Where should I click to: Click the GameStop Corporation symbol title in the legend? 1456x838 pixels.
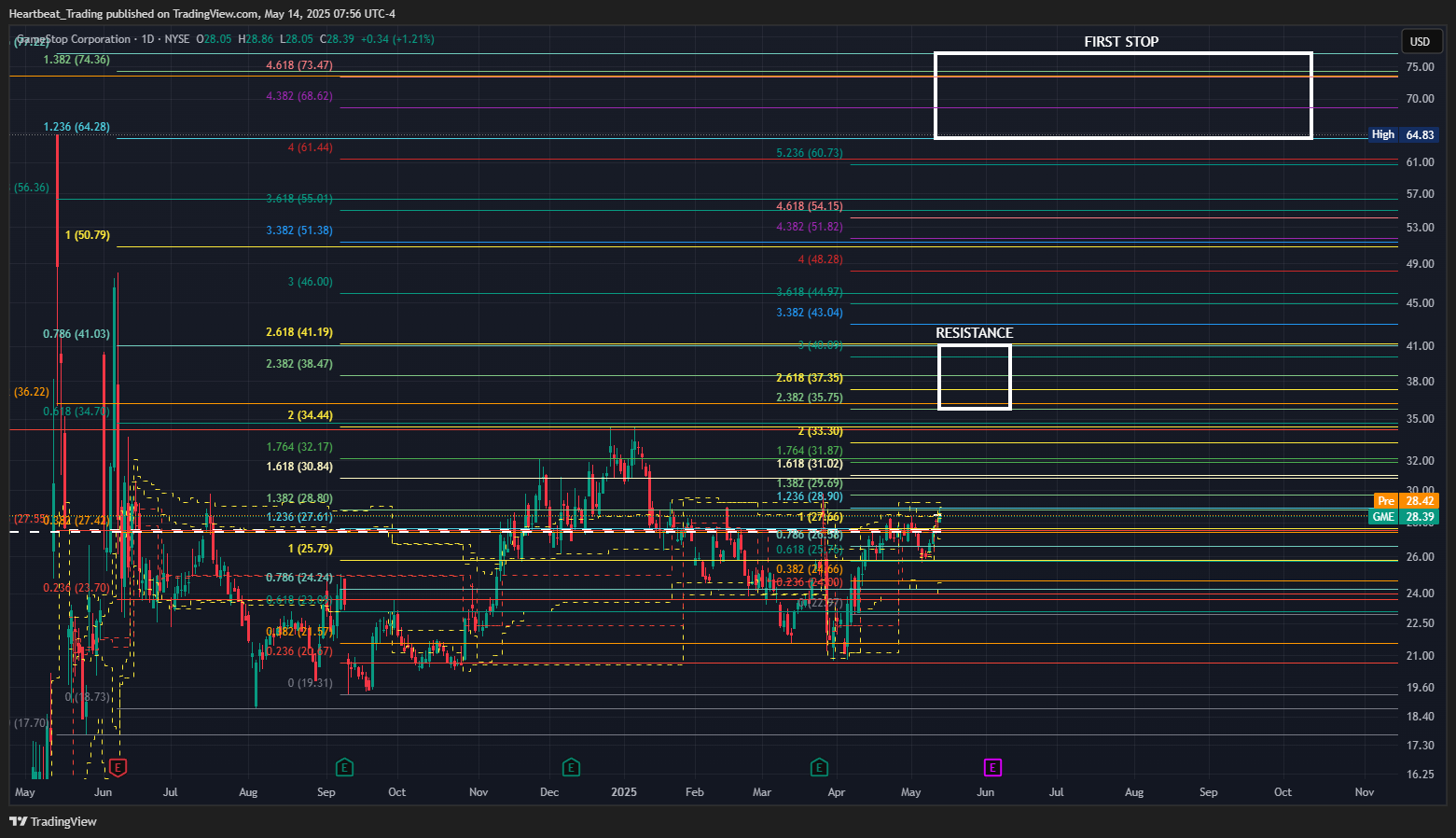point(74,39)
